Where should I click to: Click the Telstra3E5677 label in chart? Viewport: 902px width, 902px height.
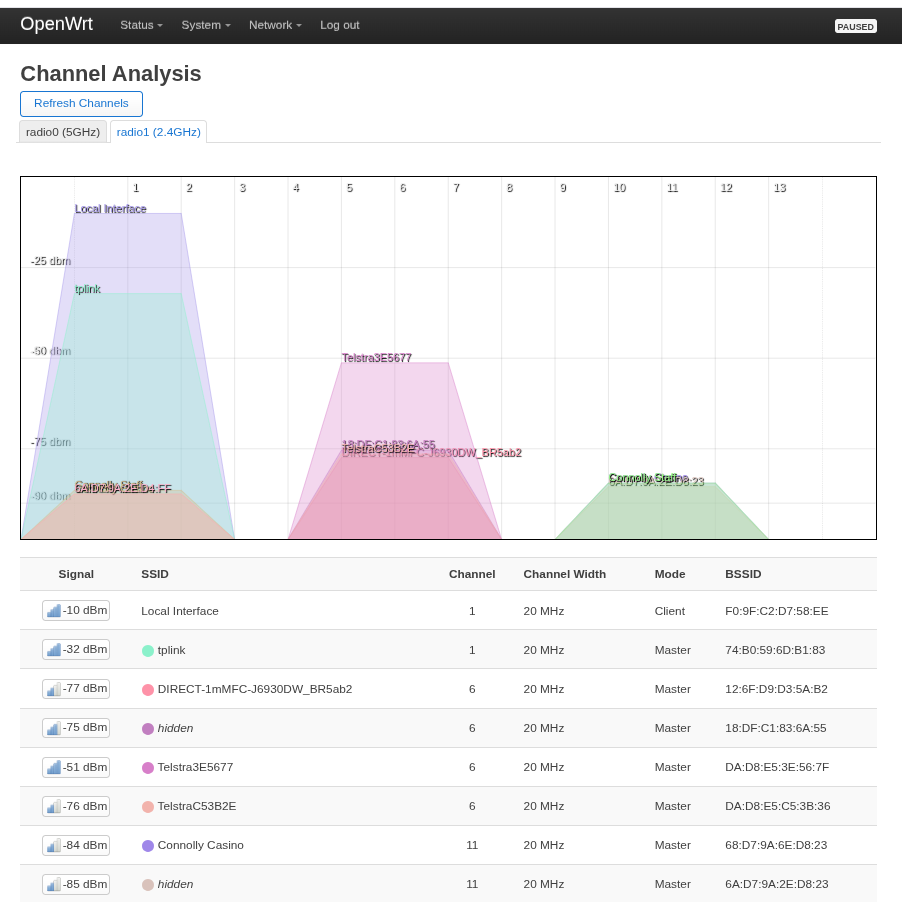coord(377,358)
